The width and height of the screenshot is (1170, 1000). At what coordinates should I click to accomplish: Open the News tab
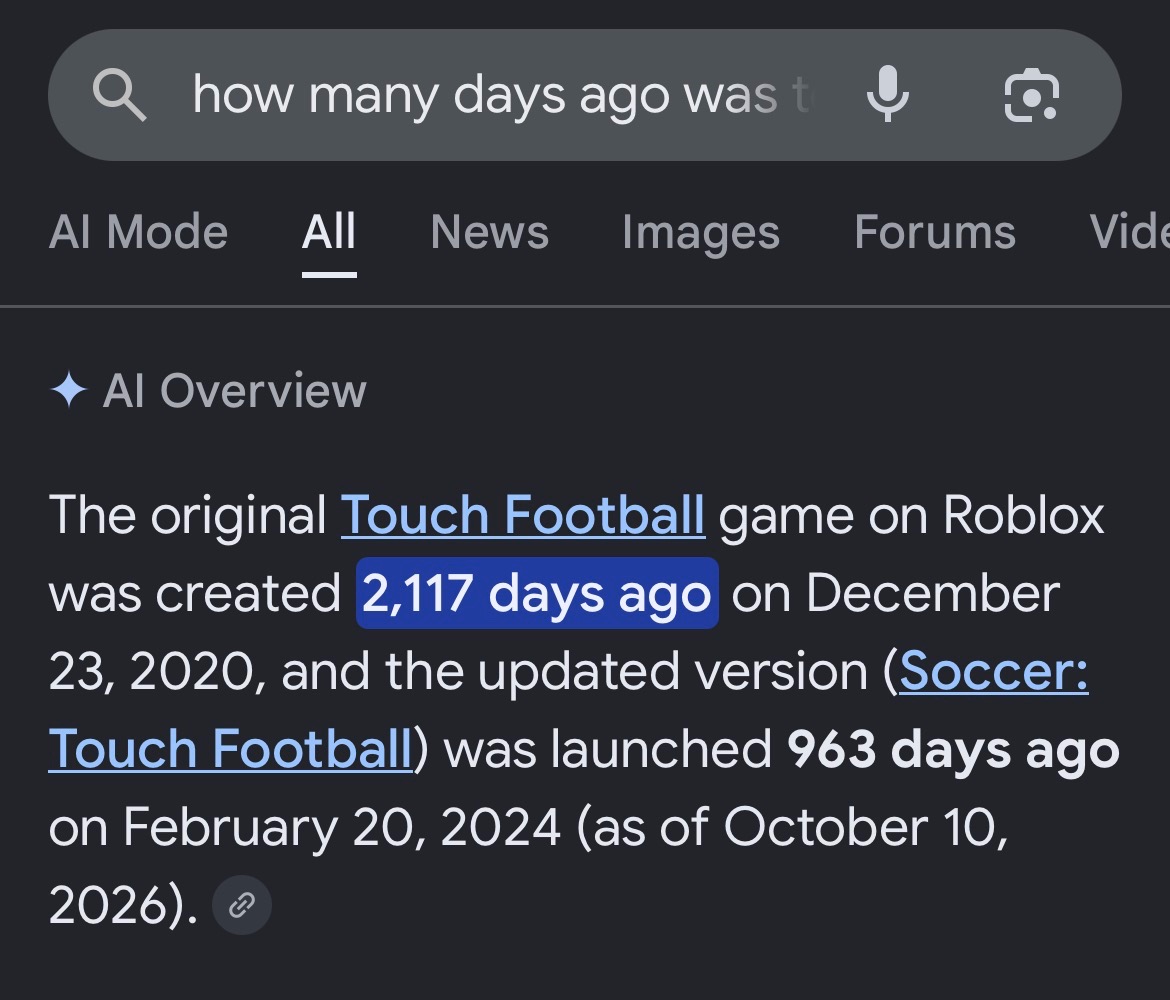489,231
